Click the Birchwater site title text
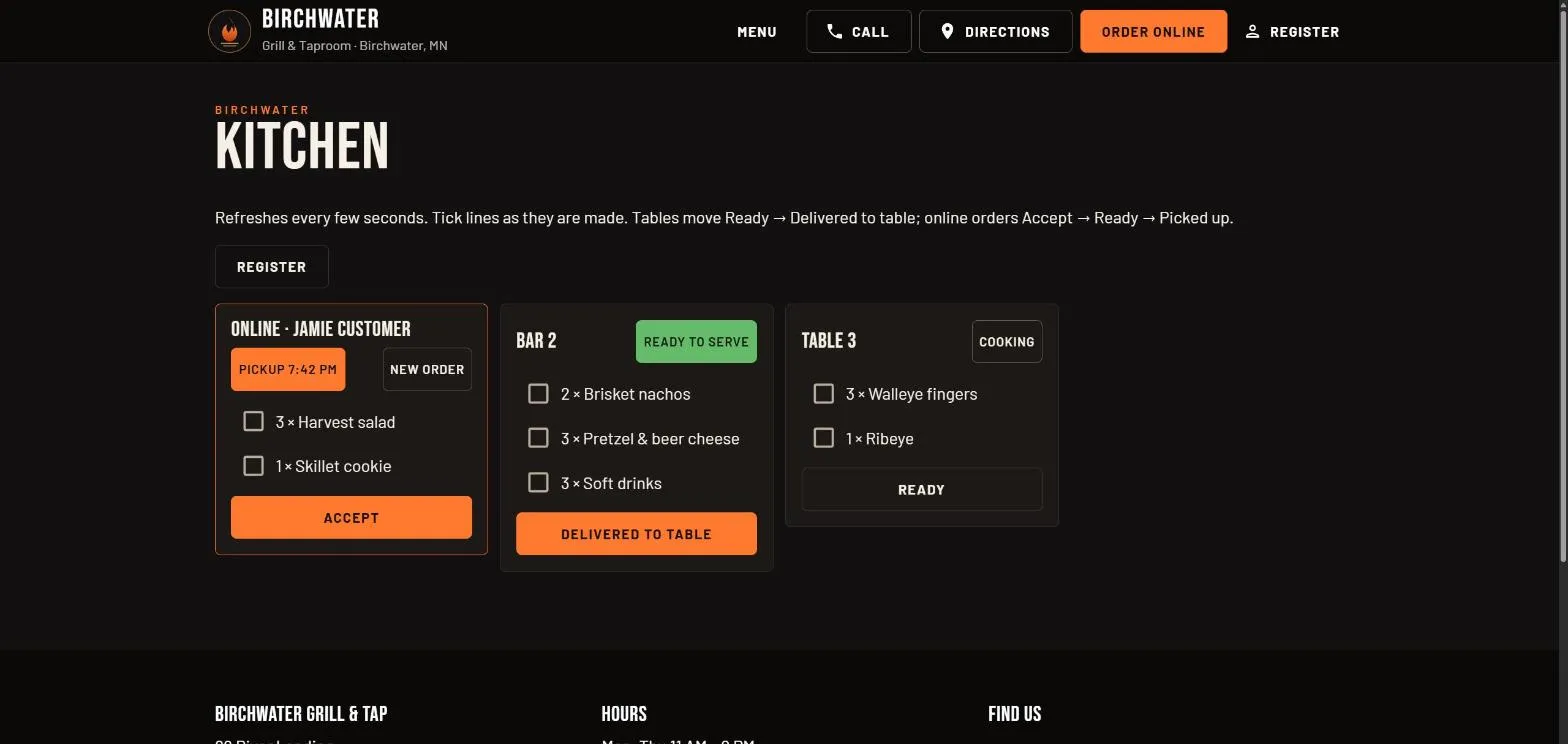The height and width of the screenshot is (744, 1568). [x=320, y=19]
